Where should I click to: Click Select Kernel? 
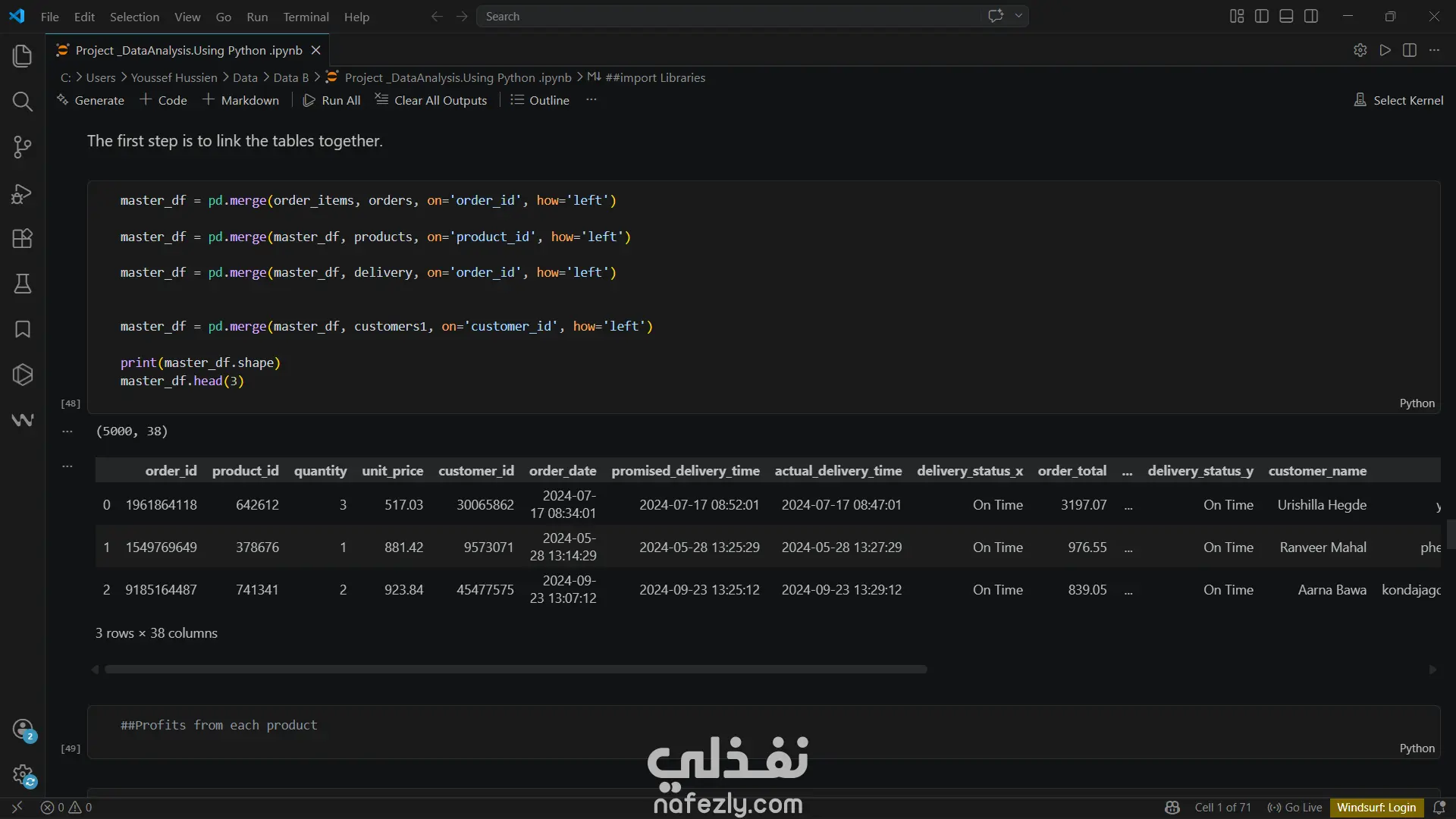tap(1398, 100)
